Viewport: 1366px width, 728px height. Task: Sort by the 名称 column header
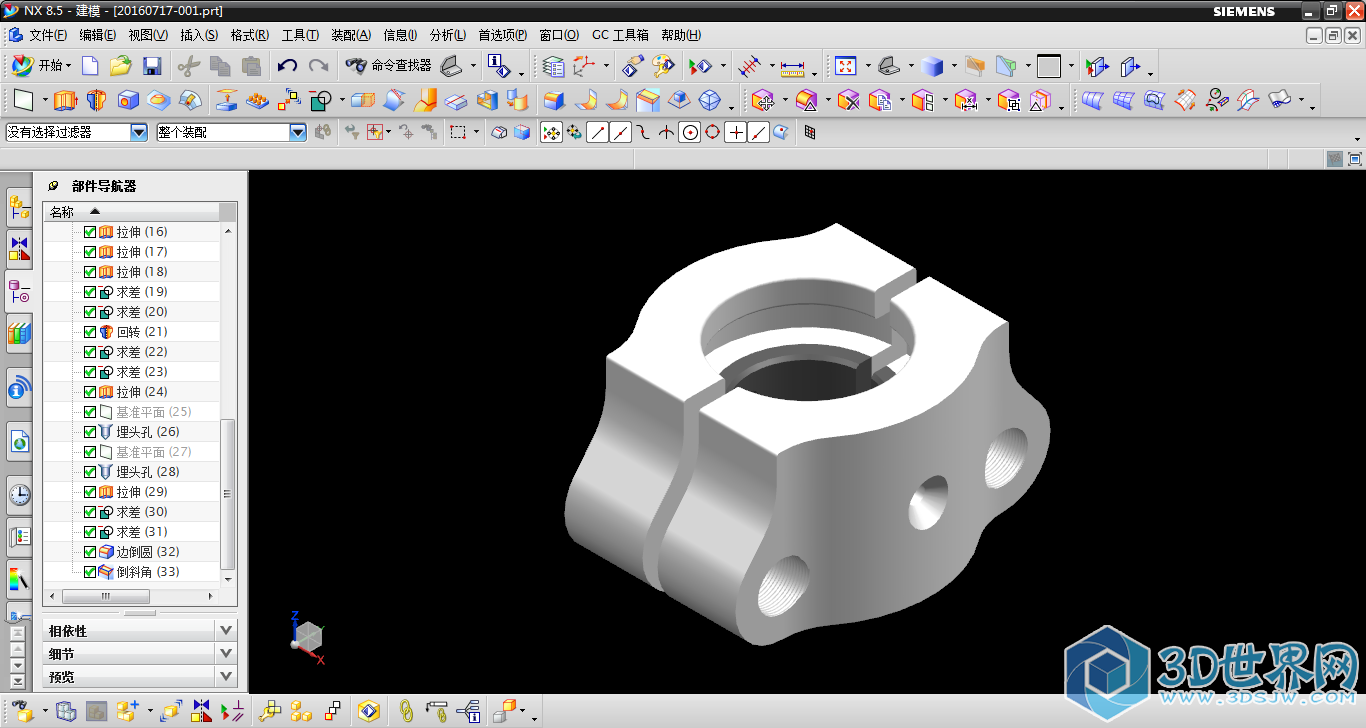(x=130, y=212)
